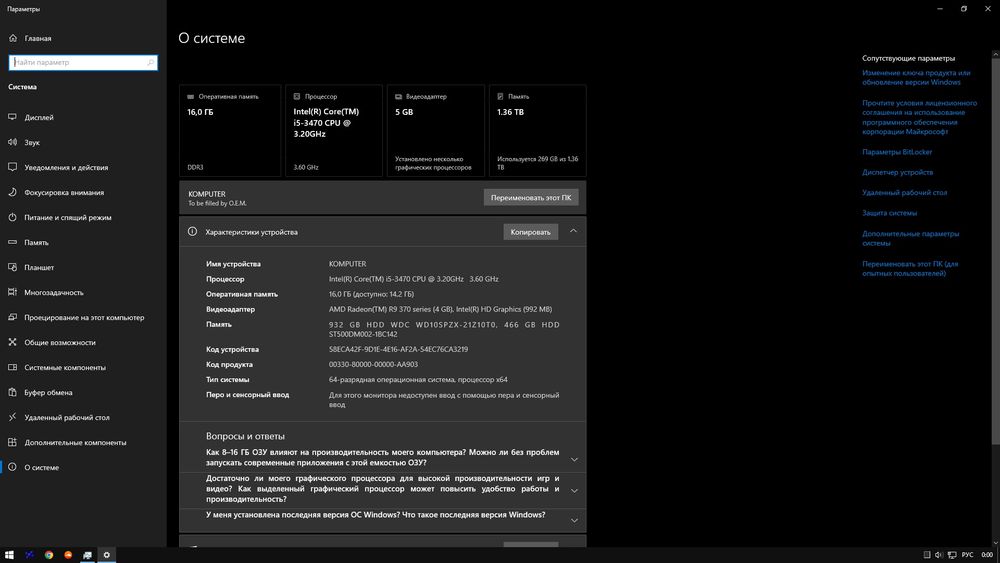
Task: Expand the question about 8–16 ГБ ОЗУ
Action: click(574, 459)
